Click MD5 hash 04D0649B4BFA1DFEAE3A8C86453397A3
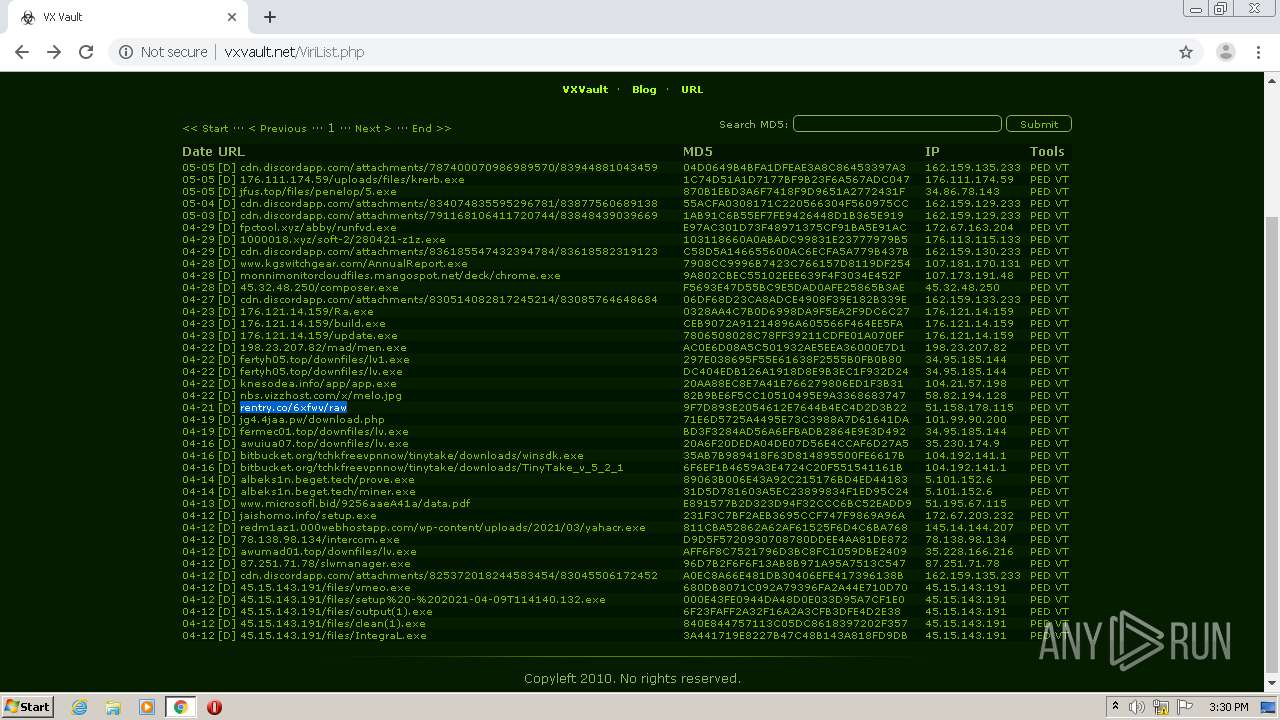This screenshot has width=1280, height=720. 794,167
